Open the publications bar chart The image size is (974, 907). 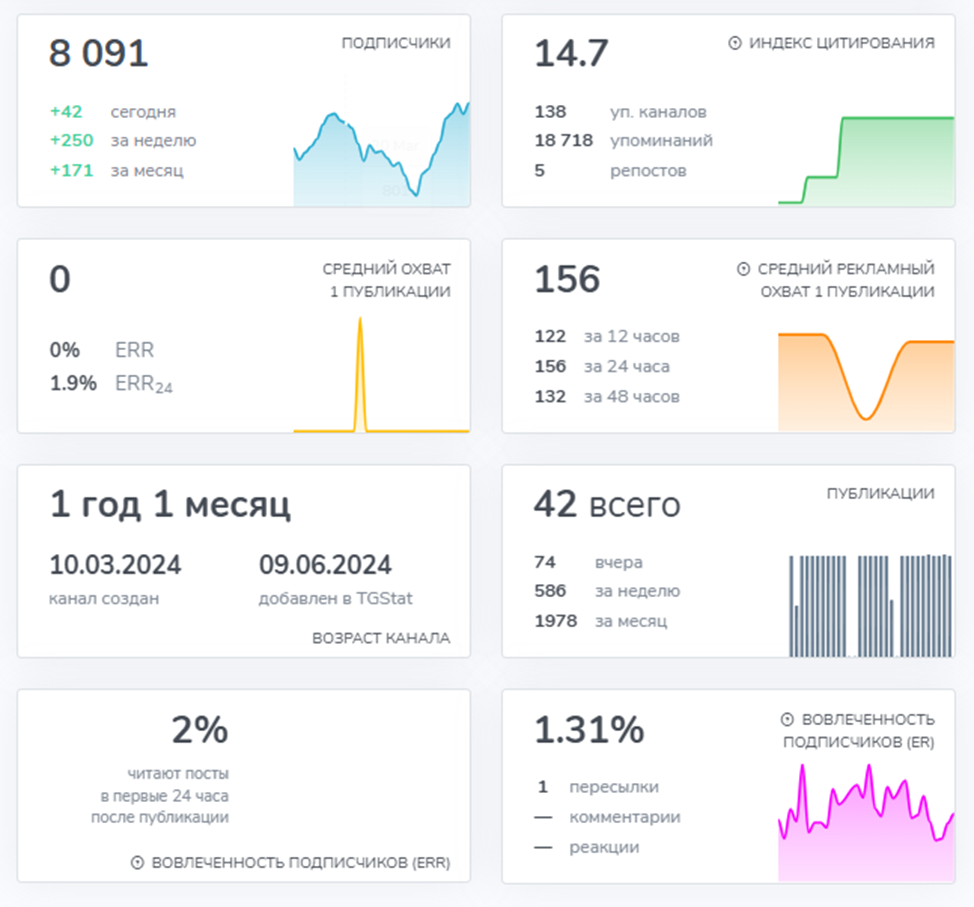pos(866,605)
